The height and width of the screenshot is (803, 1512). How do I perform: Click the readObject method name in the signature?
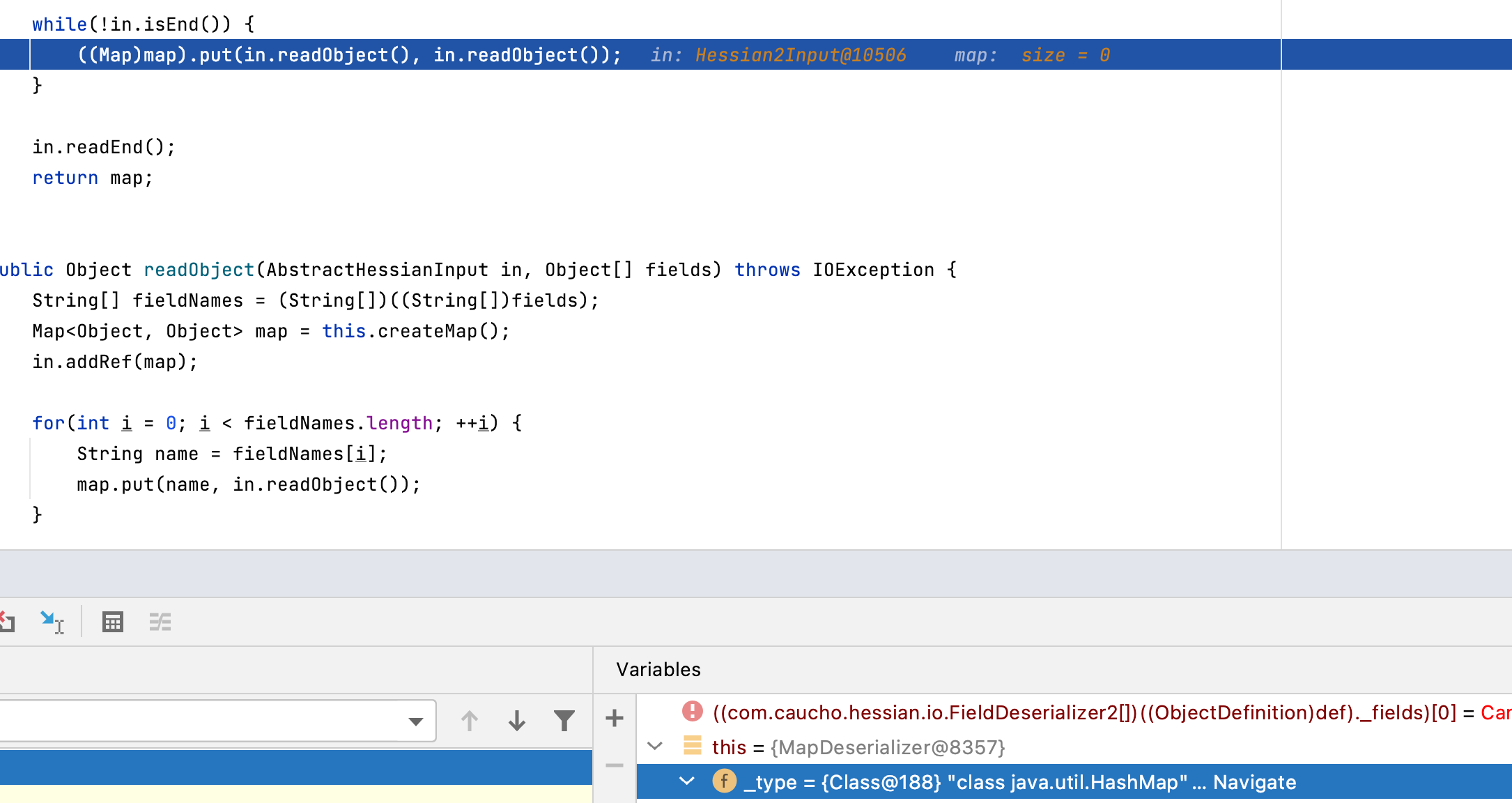point(199,270)
